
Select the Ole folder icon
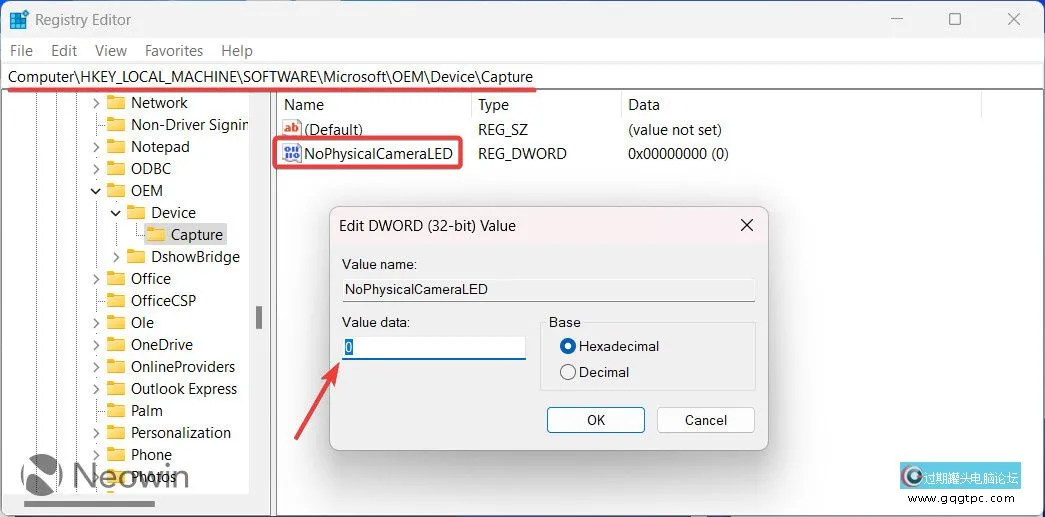pyautogui.click(x=116, y=322)
